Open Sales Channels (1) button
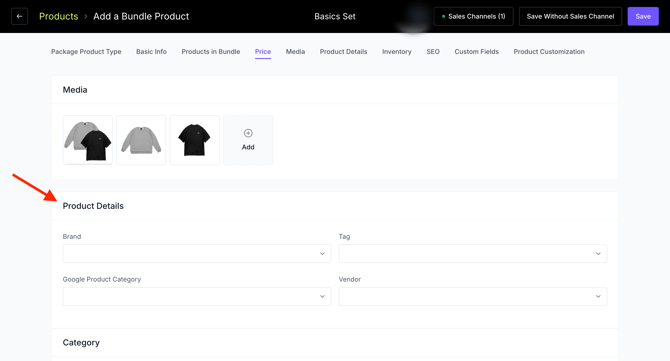This screenshot has height=361, width=670. coord(473,16)
